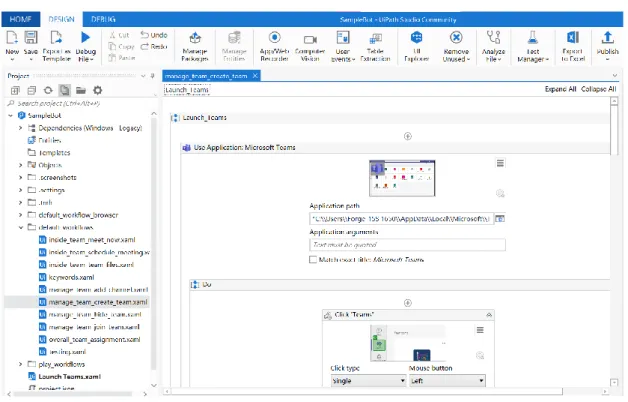
Task: Open User Events dropdown
Action: click(x=343, y=46)
